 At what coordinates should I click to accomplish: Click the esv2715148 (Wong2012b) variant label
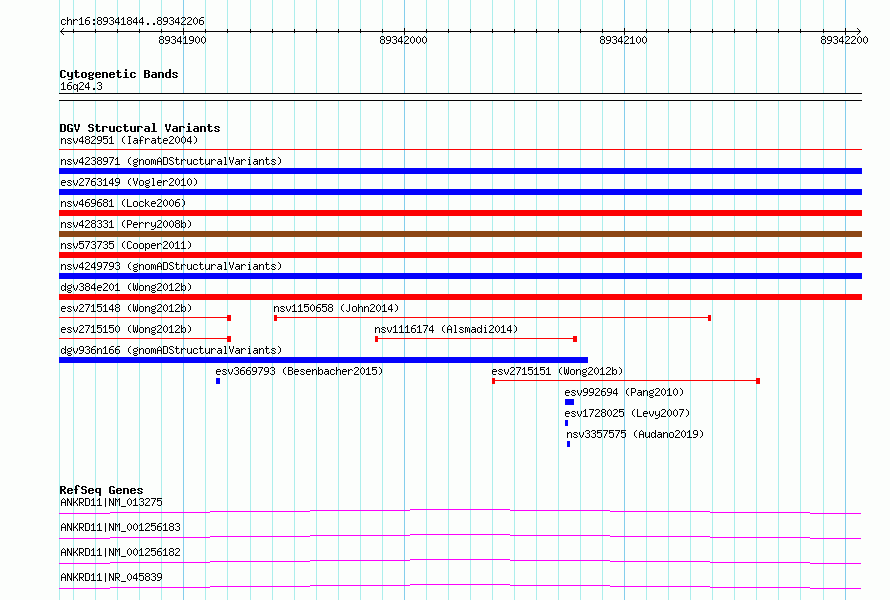[x=126, y=308]
